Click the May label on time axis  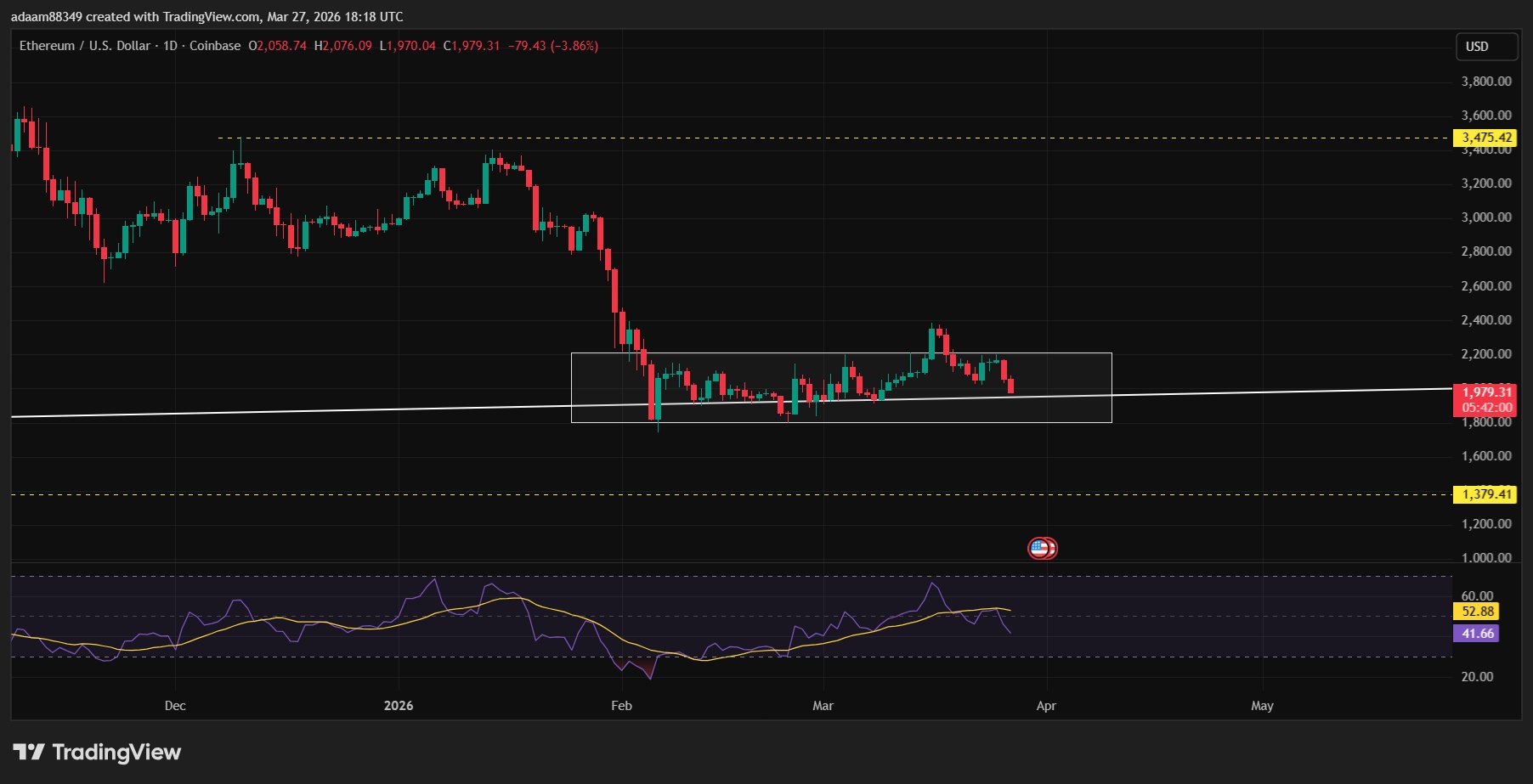coord(1262,706)
